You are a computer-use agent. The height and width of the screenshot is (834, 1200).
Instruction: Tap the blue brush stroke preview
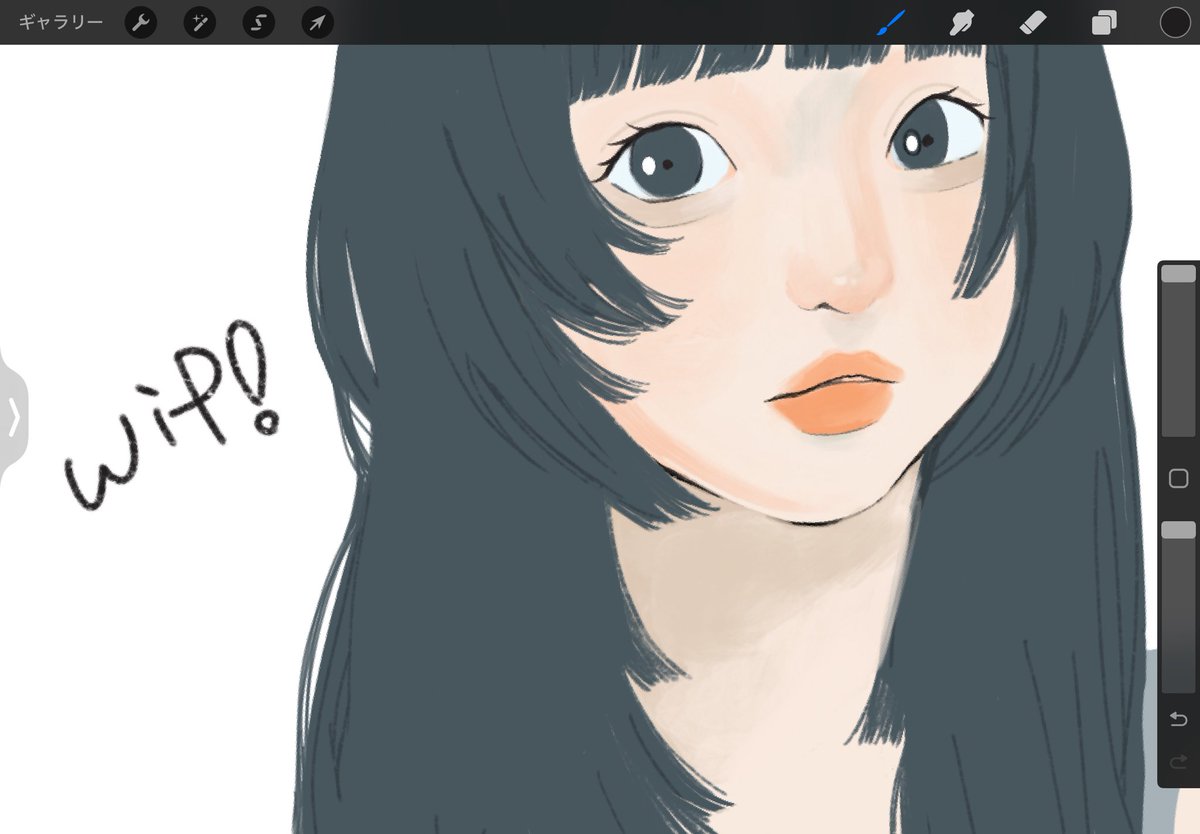point(890,22)
